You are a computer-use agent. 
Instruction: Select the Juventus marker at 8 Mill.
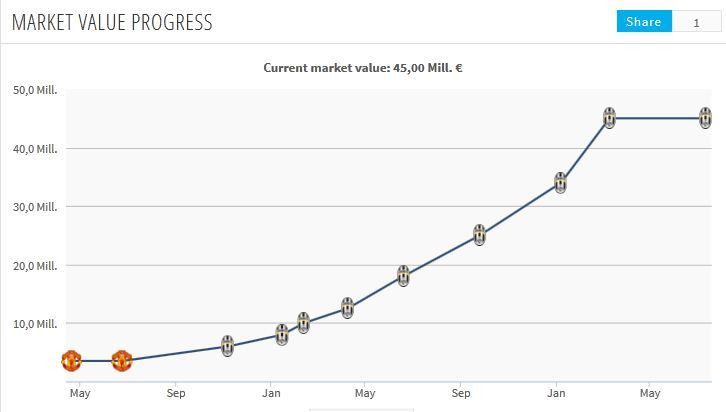coord(282,335)
